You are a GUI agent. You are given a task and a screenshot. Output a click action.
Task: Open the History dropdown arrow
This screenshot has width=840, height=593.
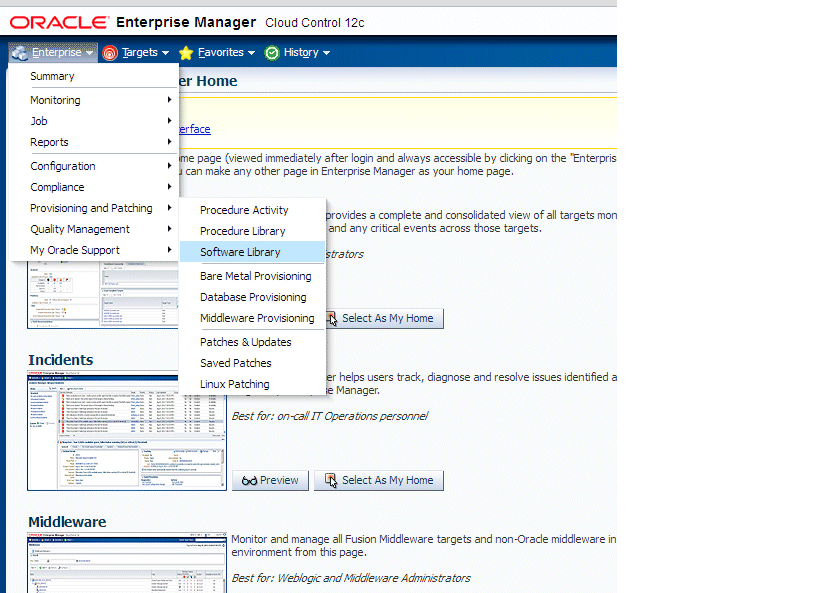(326, 53)
